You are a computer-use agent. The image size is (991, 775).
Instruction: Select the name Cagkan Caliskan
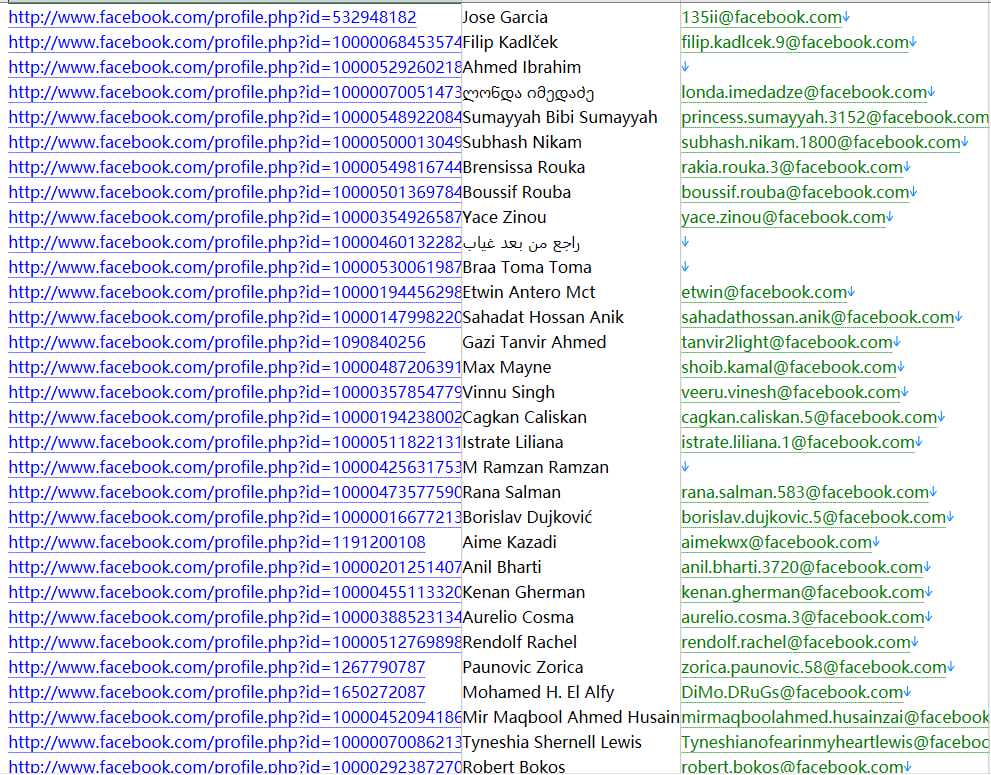[x=525, y=417]
